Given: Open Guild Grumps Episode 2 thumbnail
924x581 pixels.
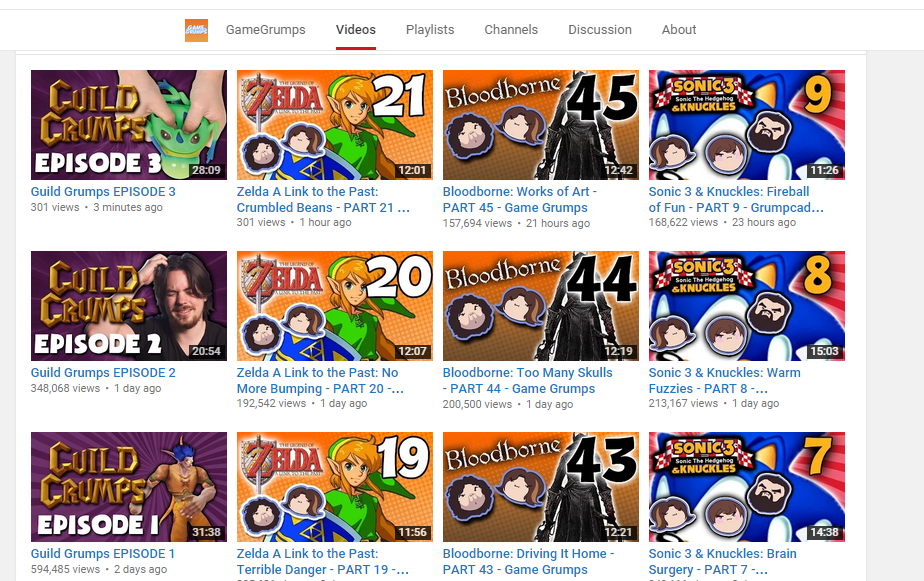Looking at the screenshot, I should [128, 306].
